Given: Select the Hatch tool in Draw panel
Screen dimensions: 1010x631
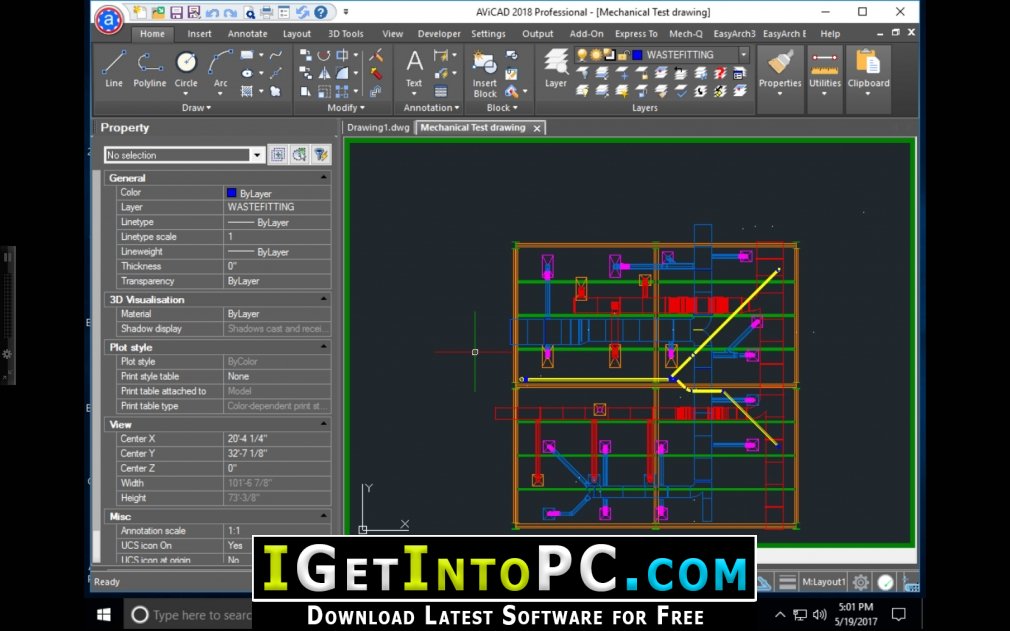Looking at the screenshot, I should pos(247,91).
